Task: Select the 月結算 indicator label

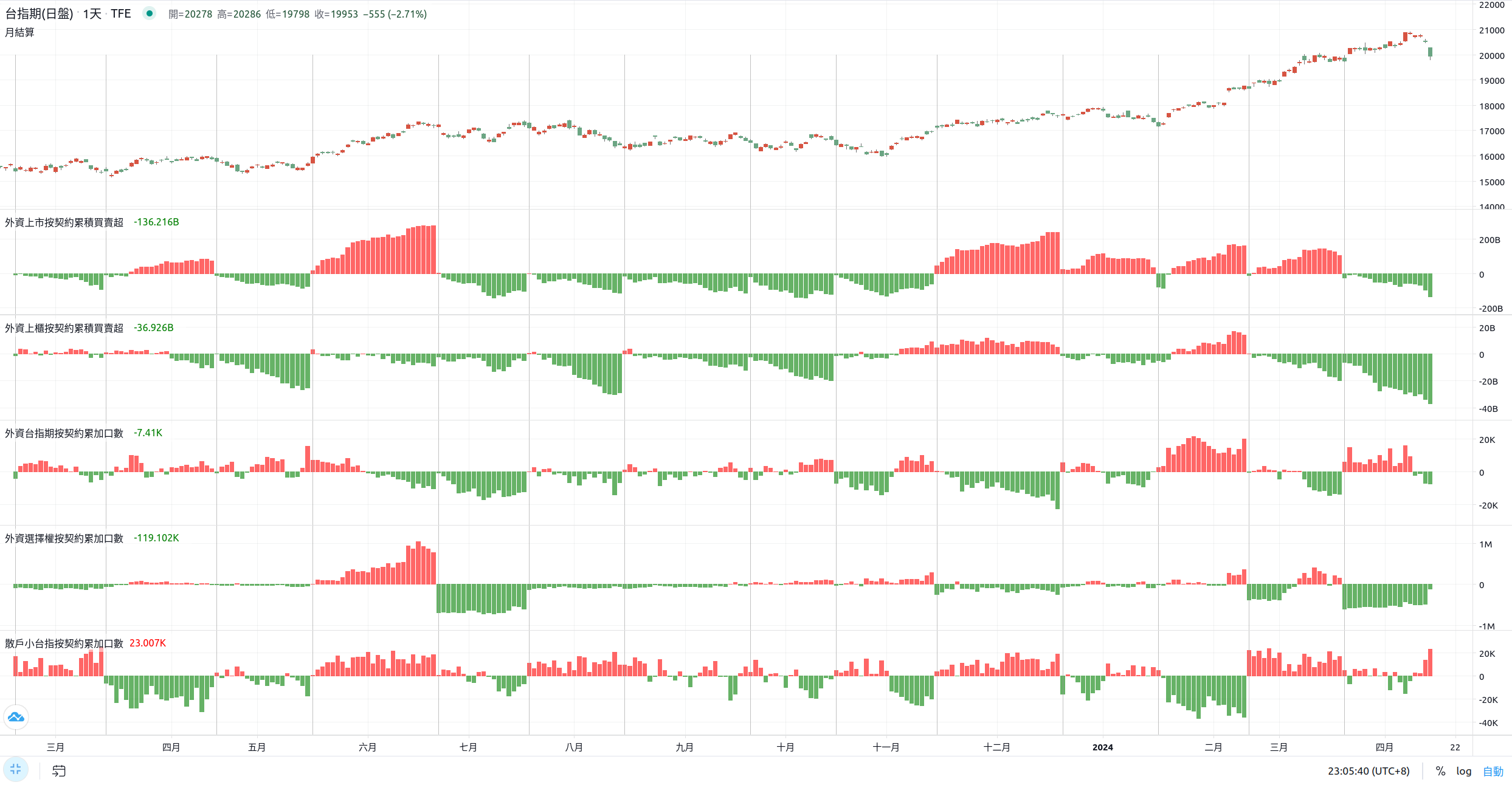Action: [19, 32]
